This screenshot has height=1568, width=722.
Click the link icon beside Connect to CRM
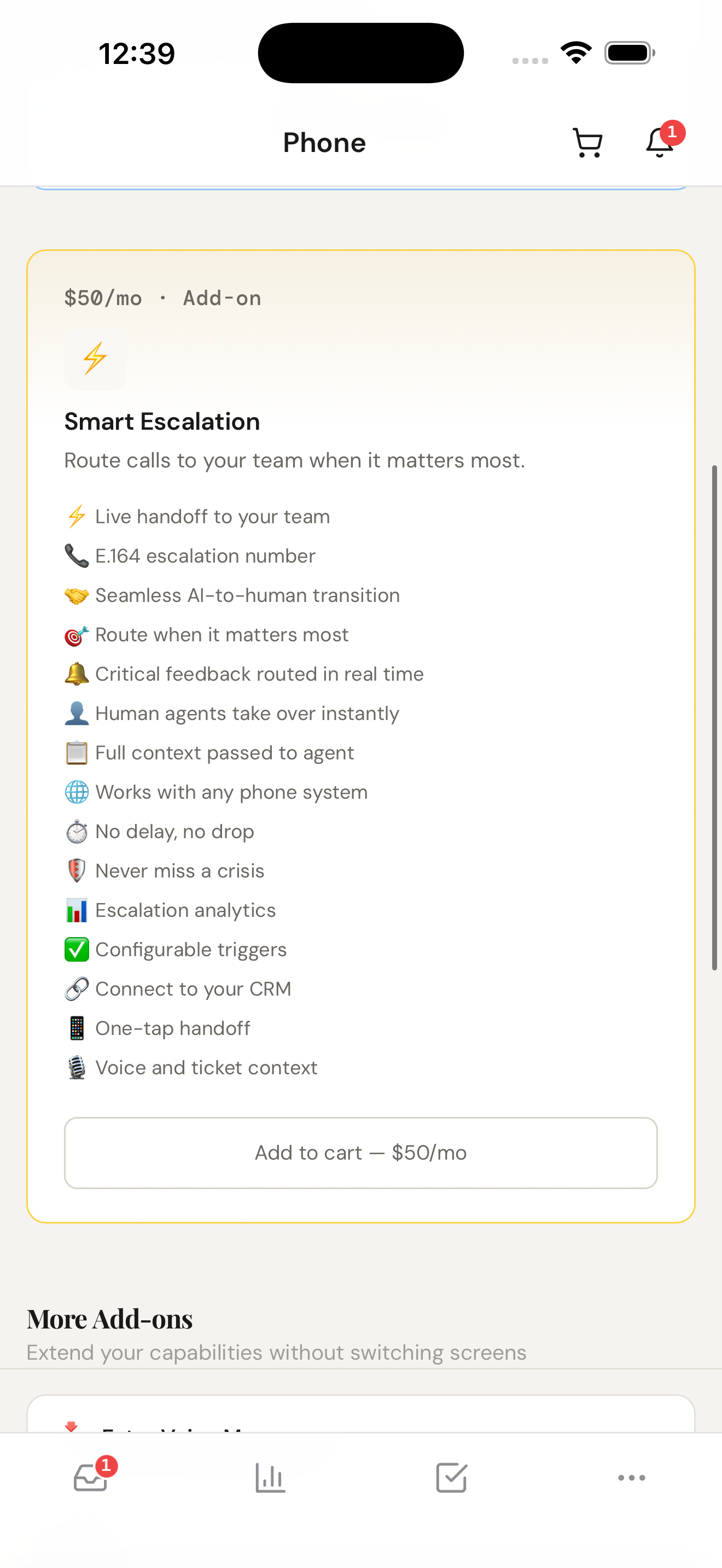pos(77,988)
